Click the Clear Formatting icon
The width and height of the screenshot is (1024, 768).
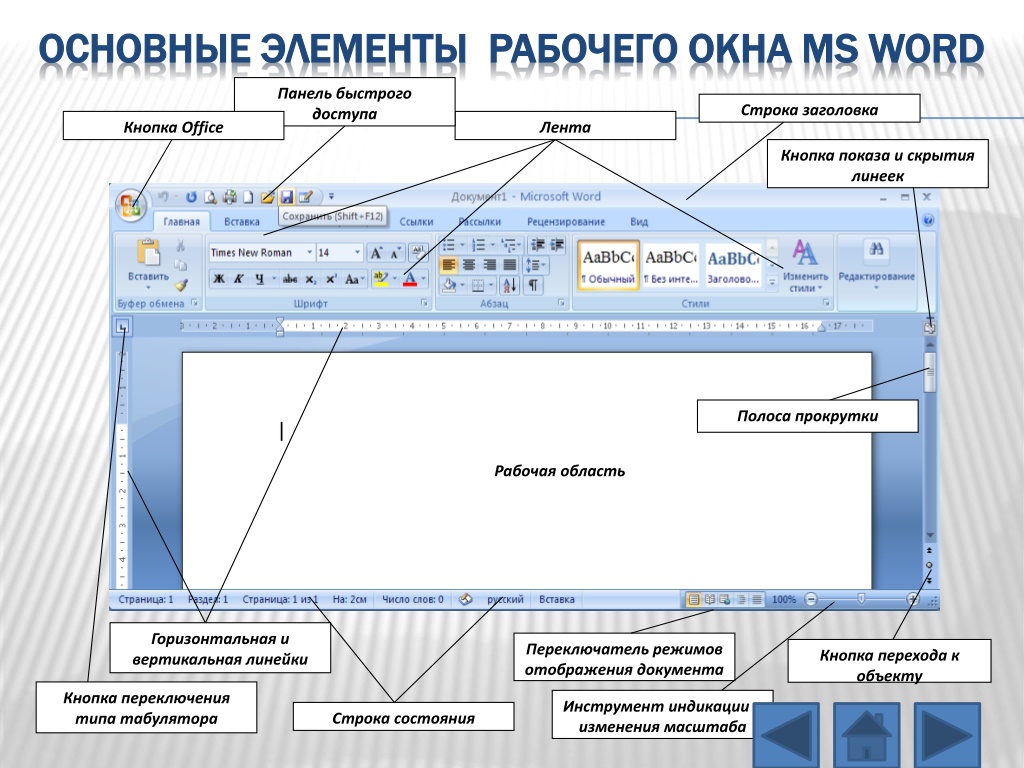[x=418, y=252]
